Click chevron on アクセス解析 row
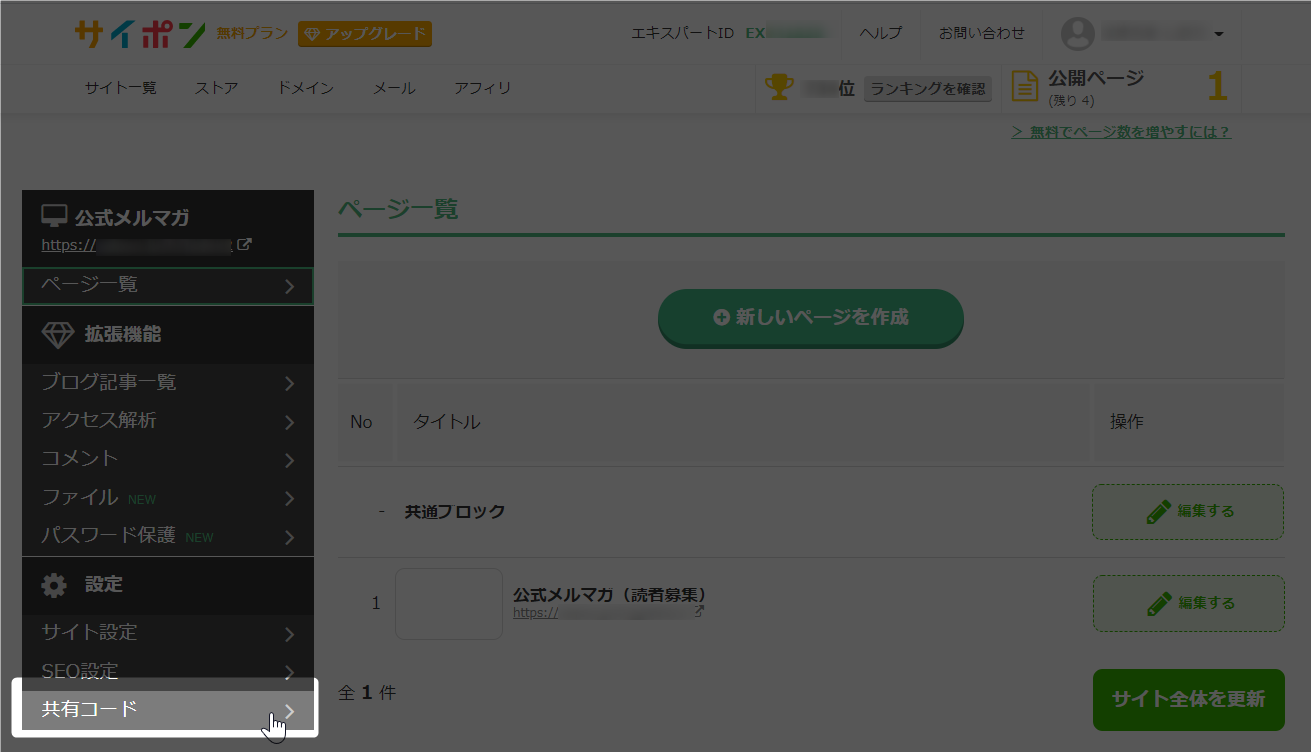This screenshot has width=1311, height=752. click(x=289, y=422)
